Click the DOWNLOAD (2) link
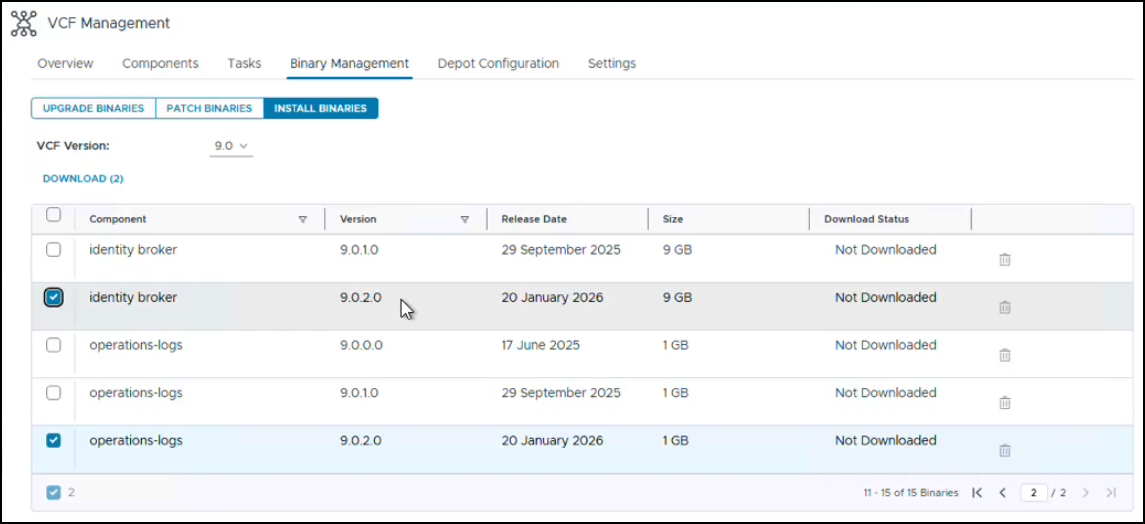Screen dimensions: 1145x524 (x=83, y=178)
